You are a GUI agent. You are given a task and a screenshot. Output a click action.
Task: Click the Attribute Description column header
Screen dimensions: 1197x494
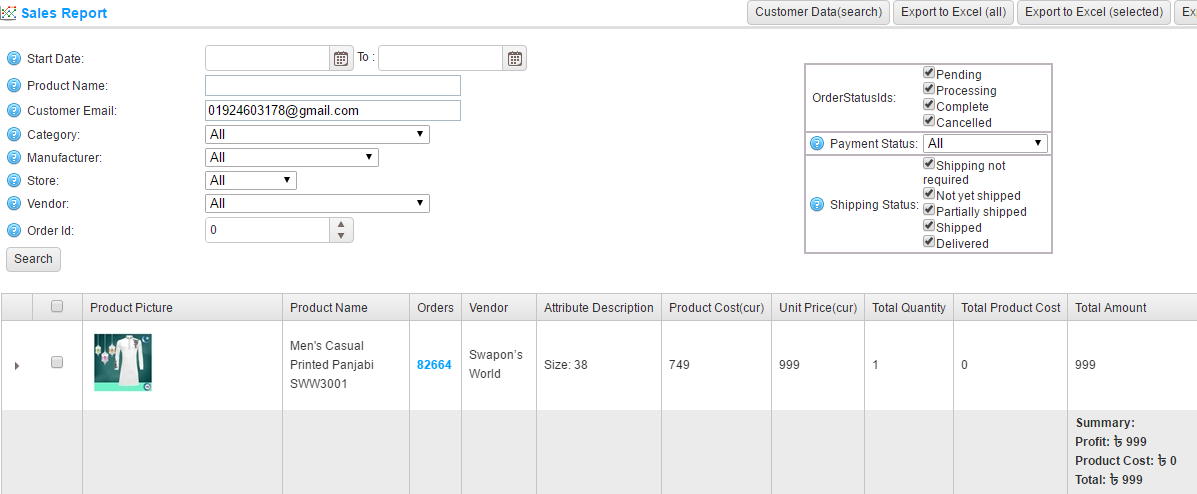(x=598, y=308)
